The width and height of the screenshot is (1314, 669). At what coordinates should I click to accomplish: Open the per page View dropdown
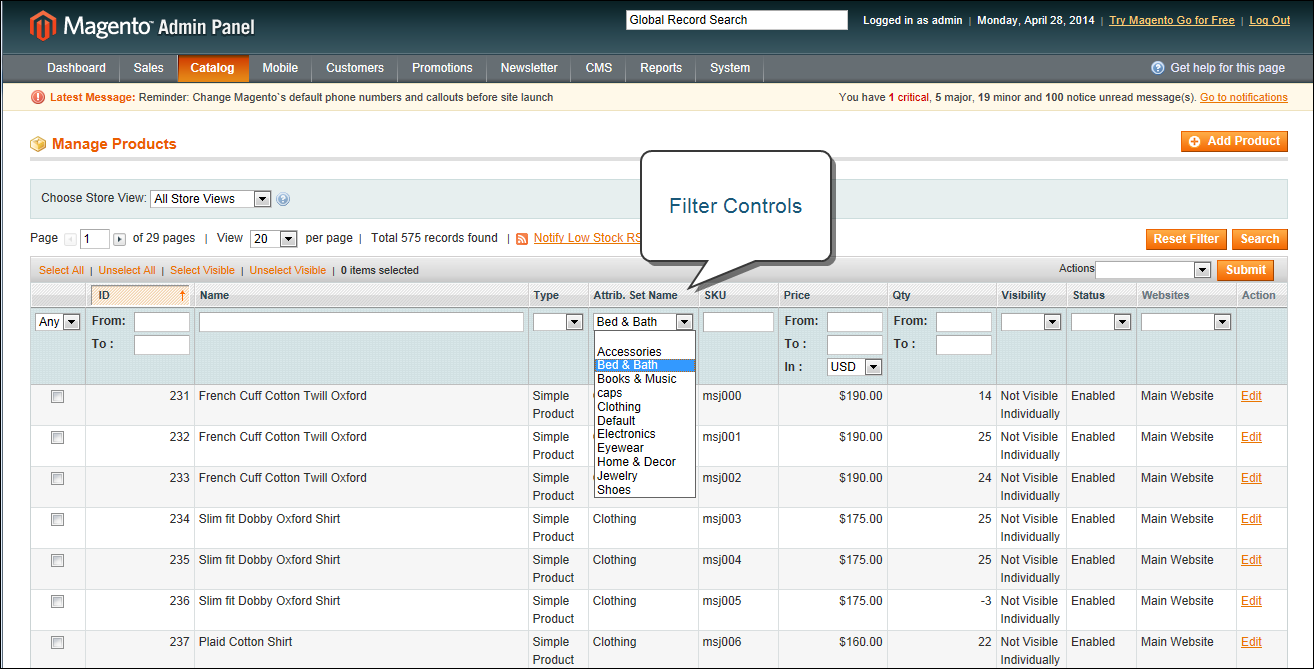274,239
